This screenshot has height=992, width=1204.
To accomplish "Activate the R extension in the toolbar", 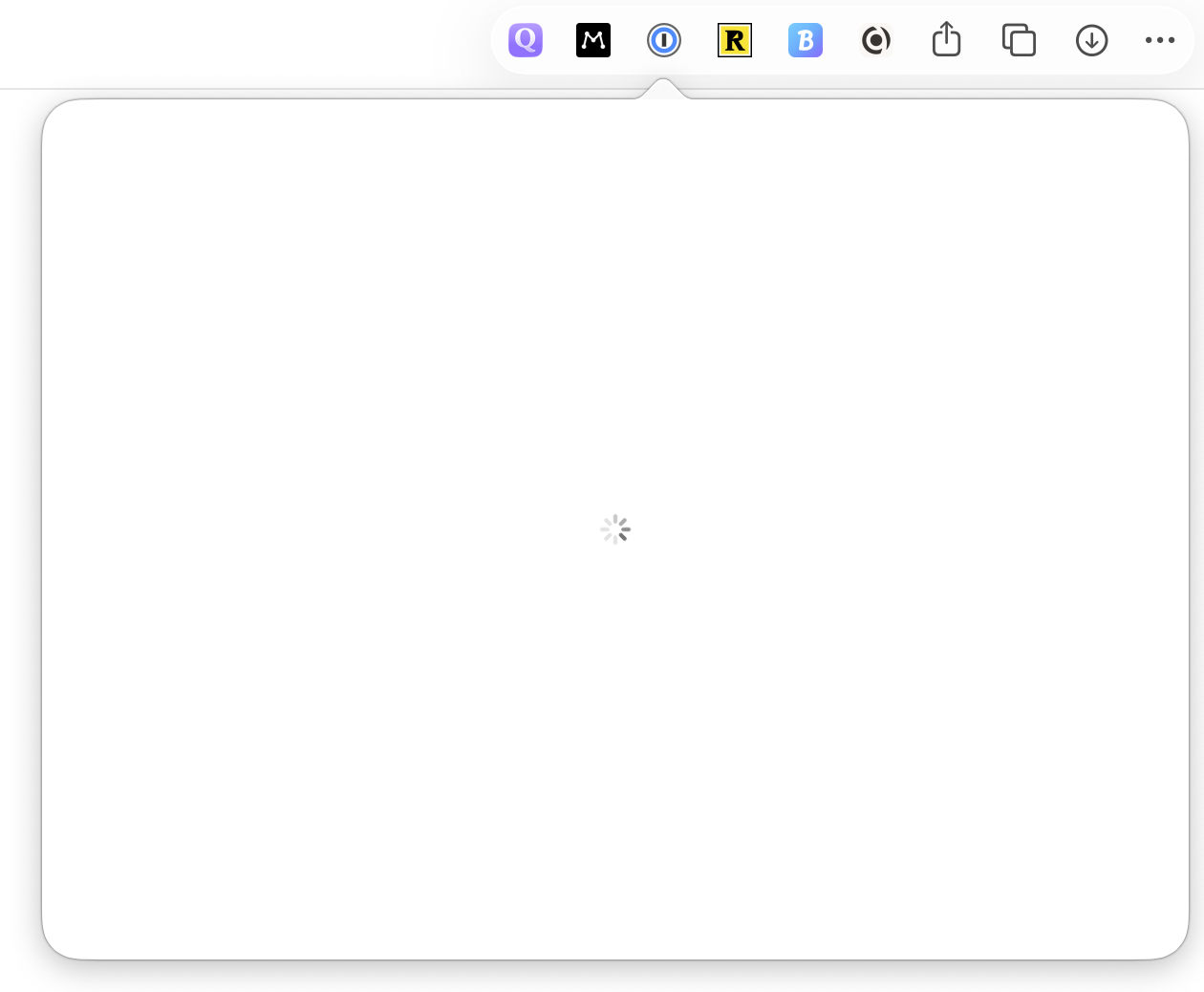I will (734, 40).
